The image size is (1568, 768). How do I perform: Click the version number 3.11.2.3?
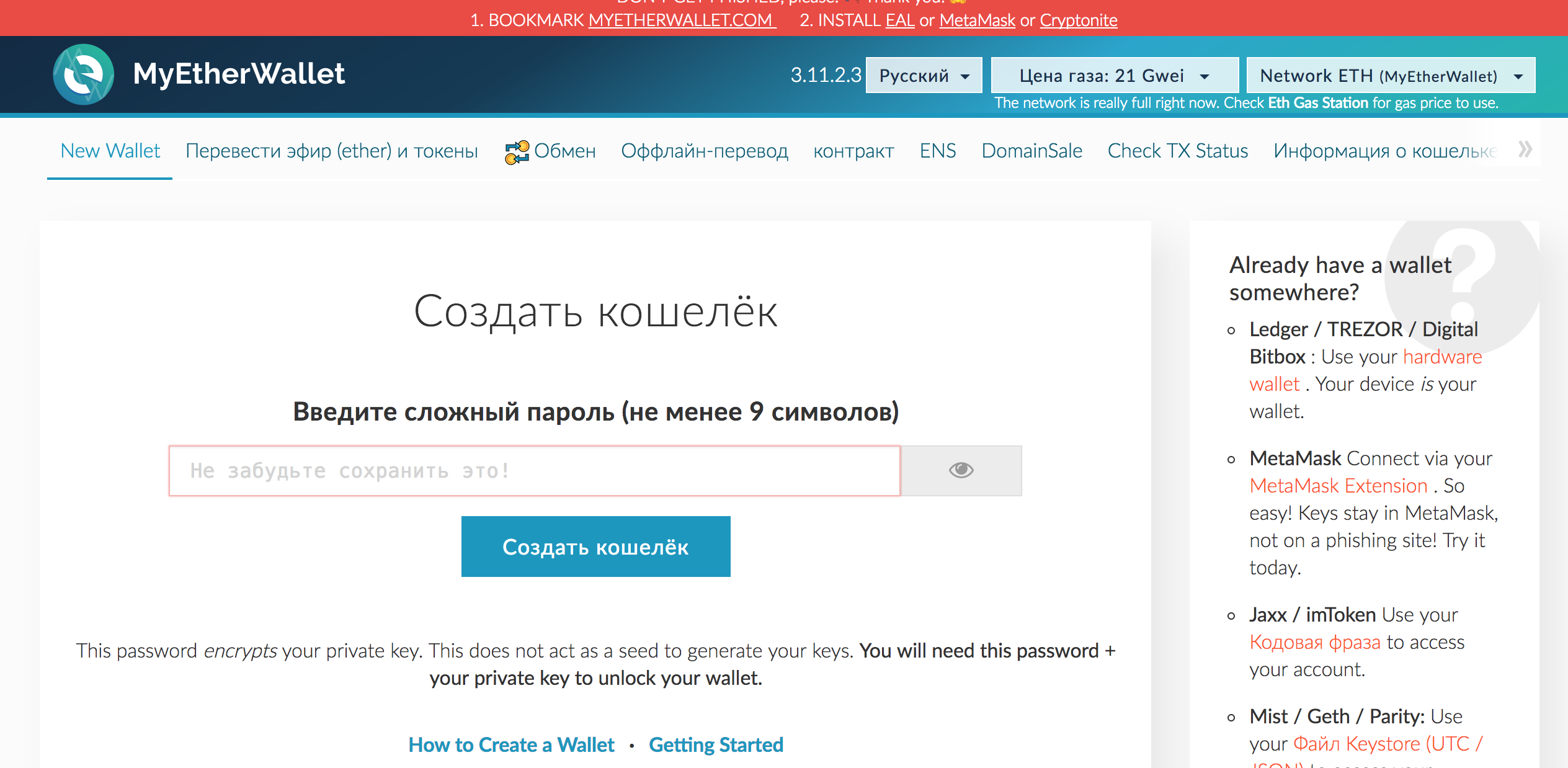826,75
